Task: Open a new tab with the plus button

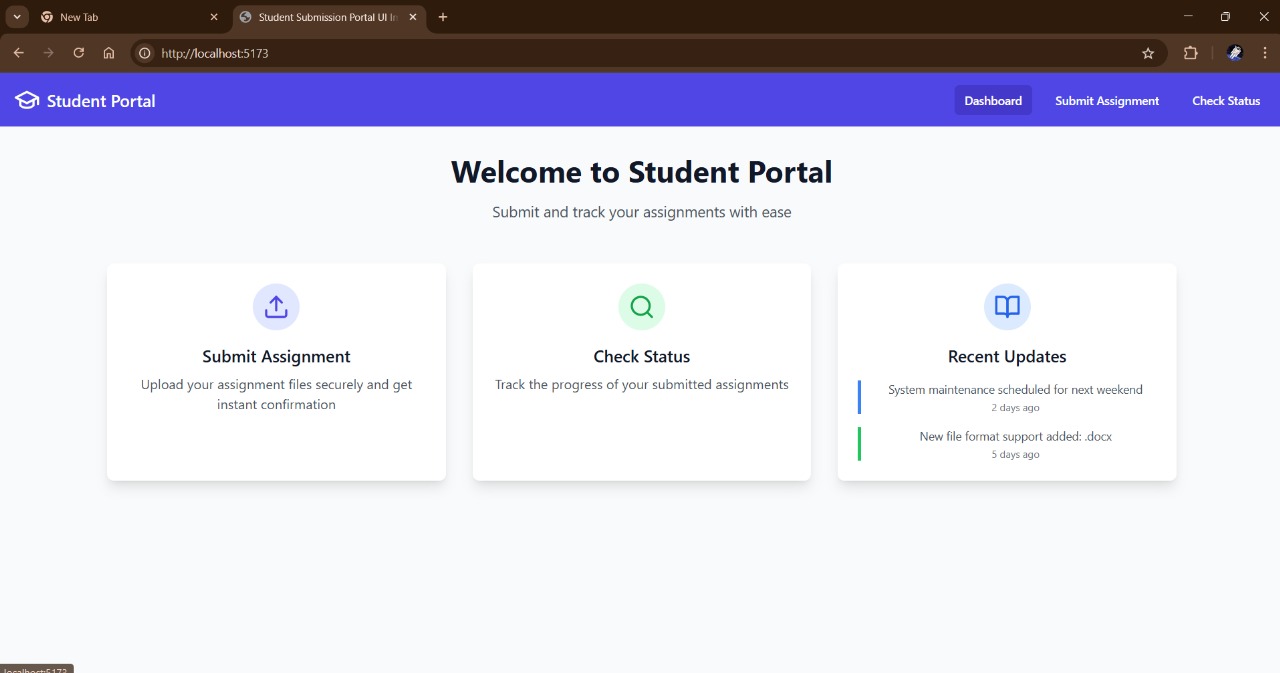Action: [443, 16]
